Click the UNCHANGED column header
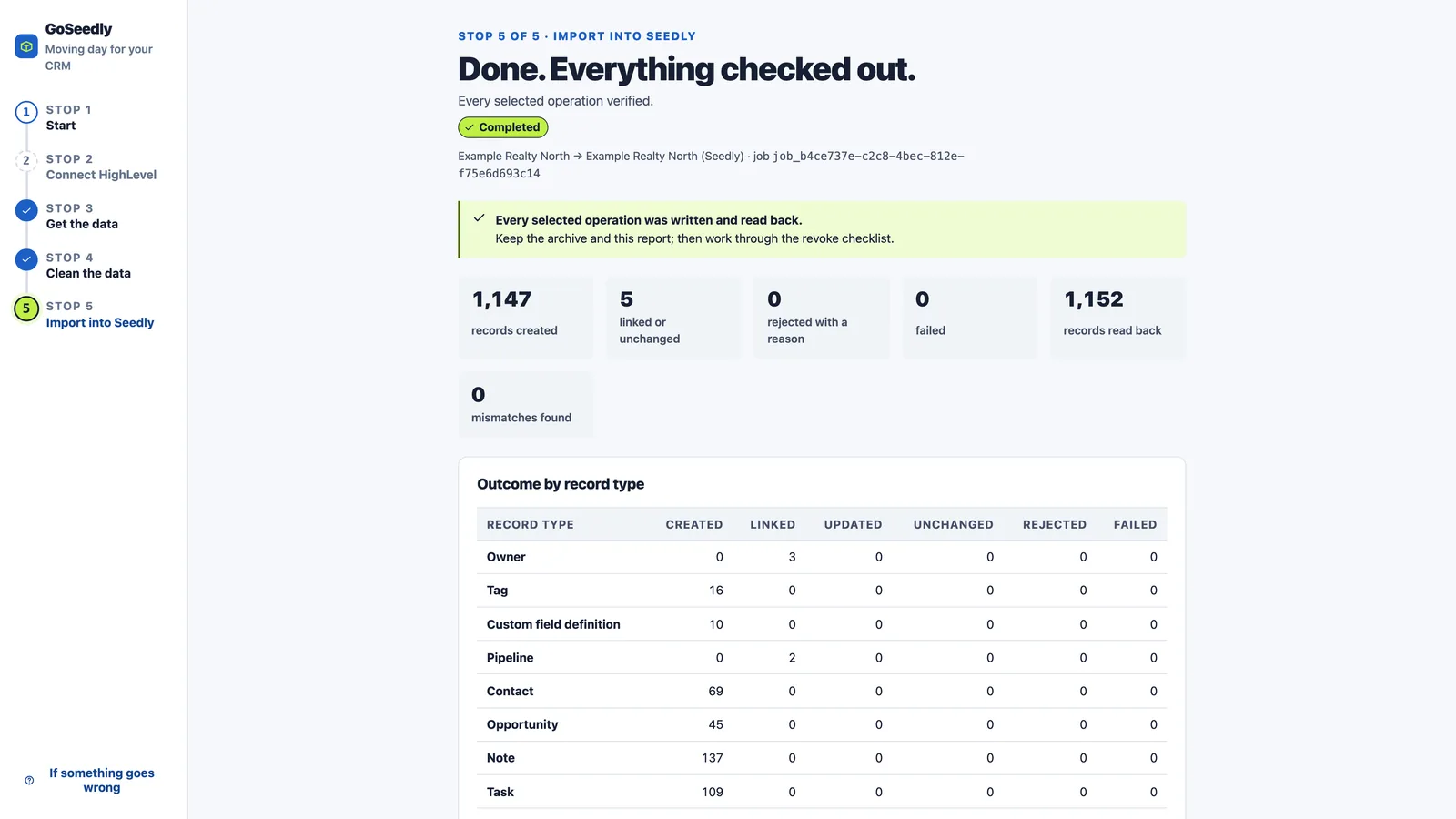This screenshot has height=819, width=1456. 954,524
